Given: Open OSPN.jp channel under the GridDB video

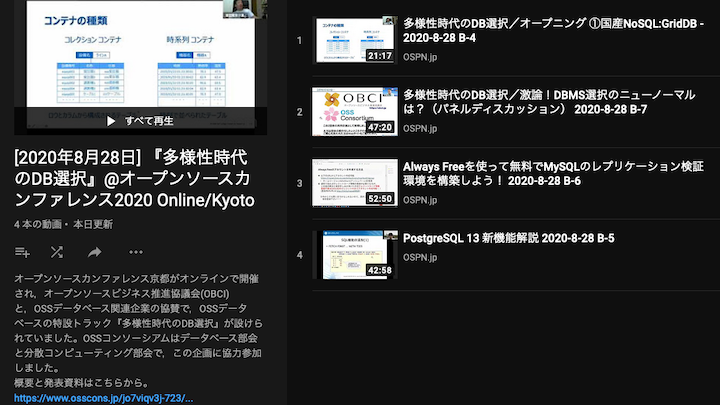Looking at the screenshot, I should pos(420,57).
